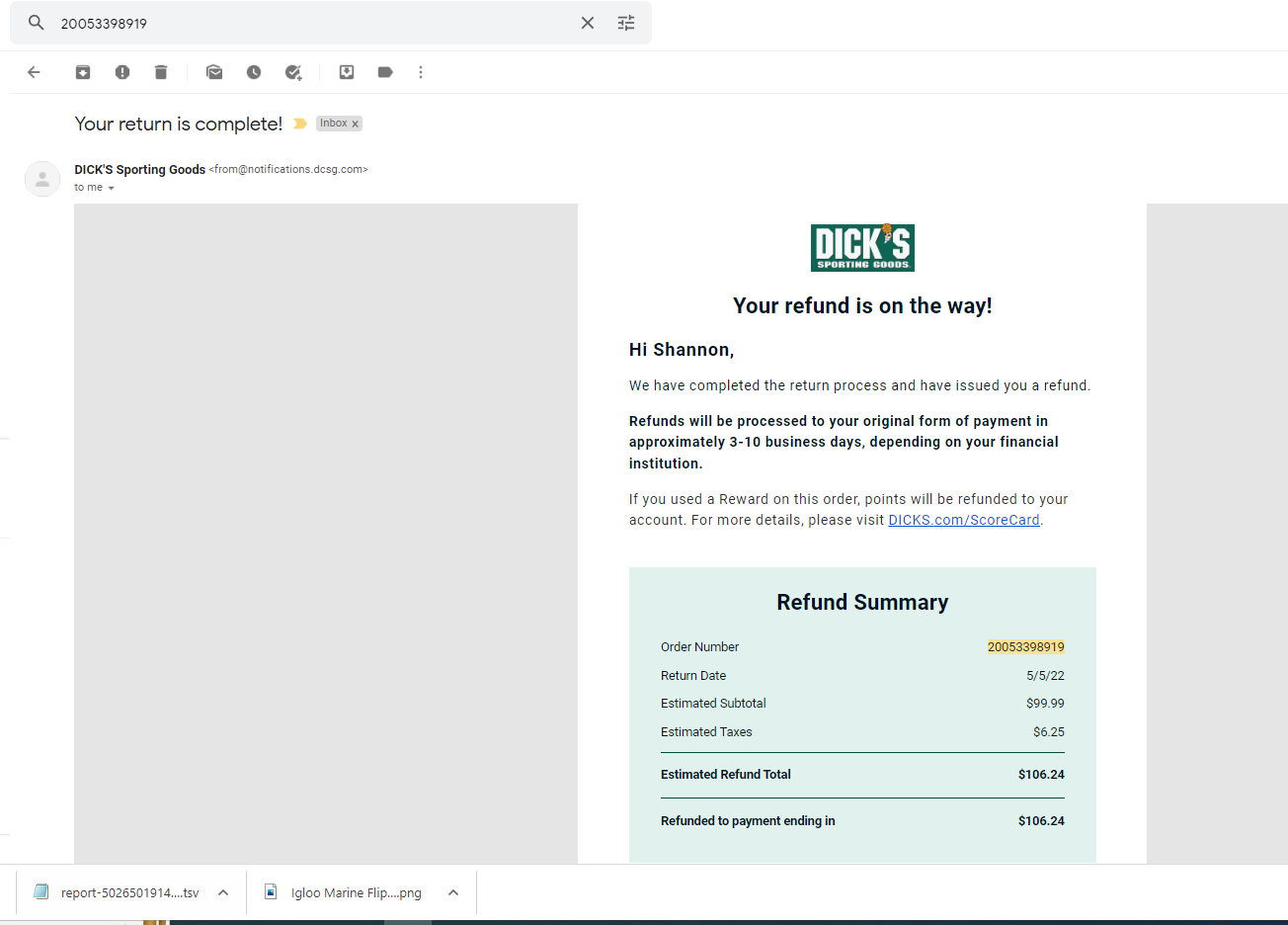The height and width of the screenshot is (925, 1288).
Task: Report this email as spam
Action: (122, 72)
